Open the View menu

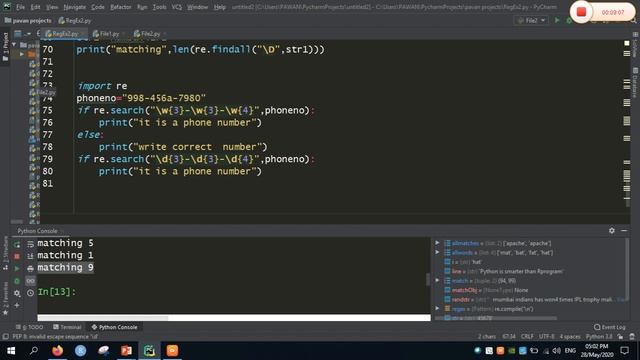pos(52,7)
